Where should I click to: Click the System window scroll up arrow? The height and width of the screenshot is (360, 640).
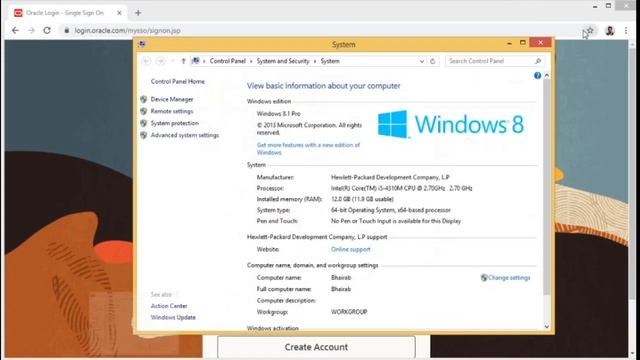click(547, 76)
